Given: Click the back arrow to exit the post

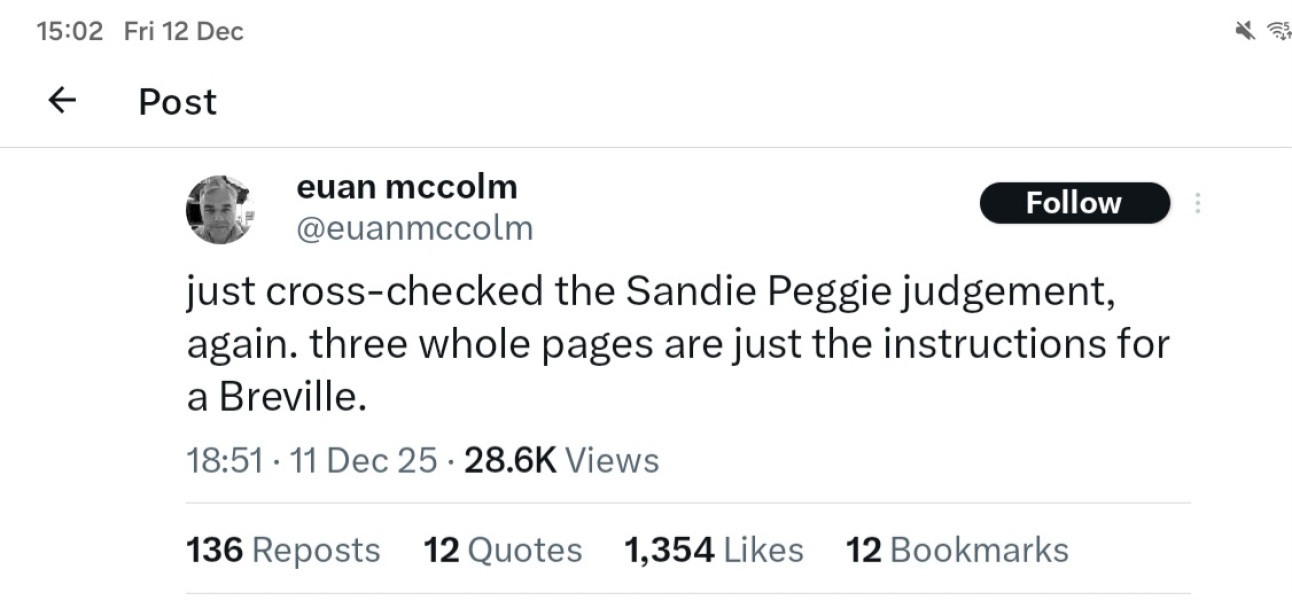Looking at the screenshot, I should click(62, 100).
